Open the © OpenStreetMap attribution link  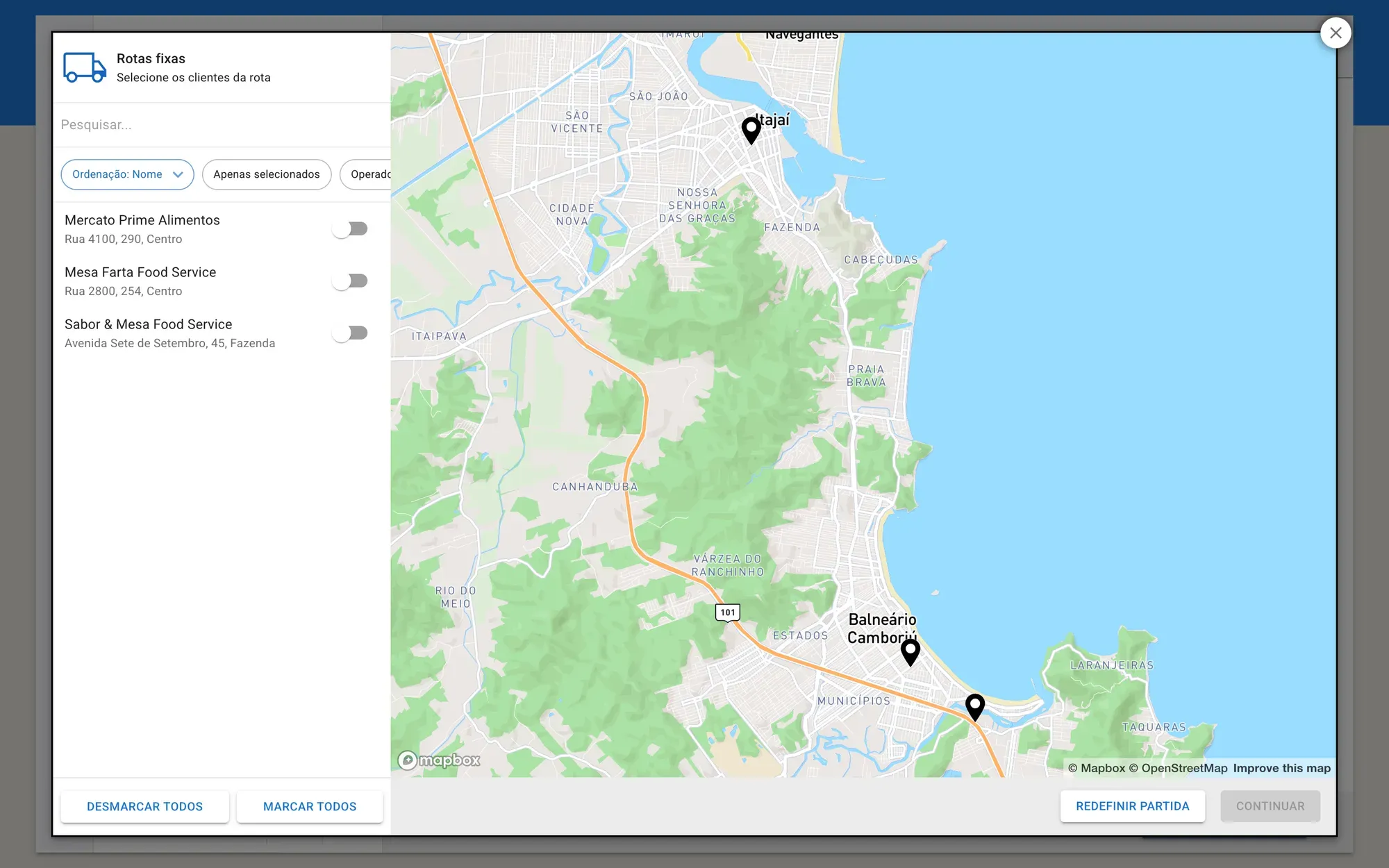pyautogui.click(x=1178, y=768)
